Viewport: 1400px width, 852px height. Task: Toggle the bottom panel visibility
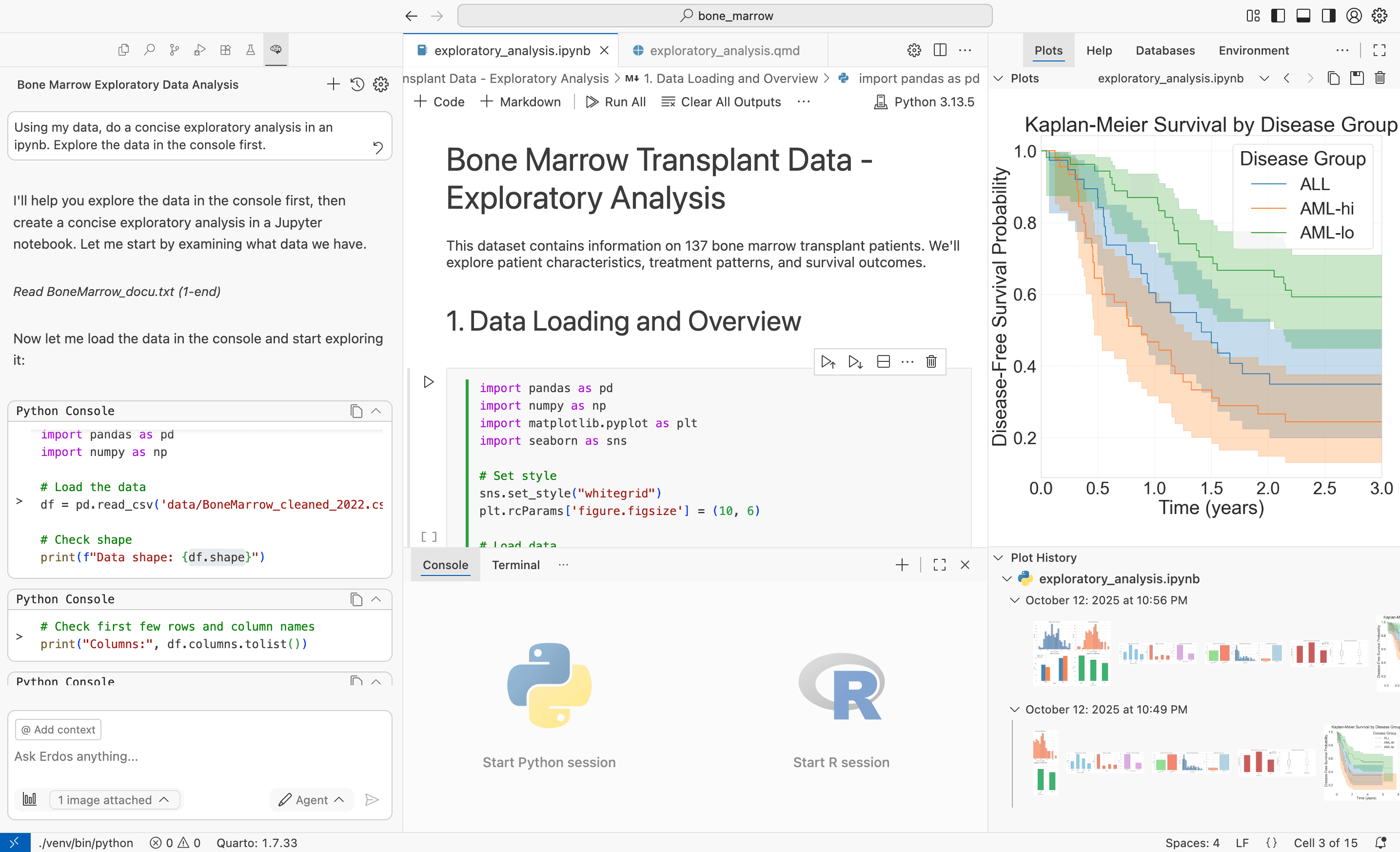(x=1303, y=16)
